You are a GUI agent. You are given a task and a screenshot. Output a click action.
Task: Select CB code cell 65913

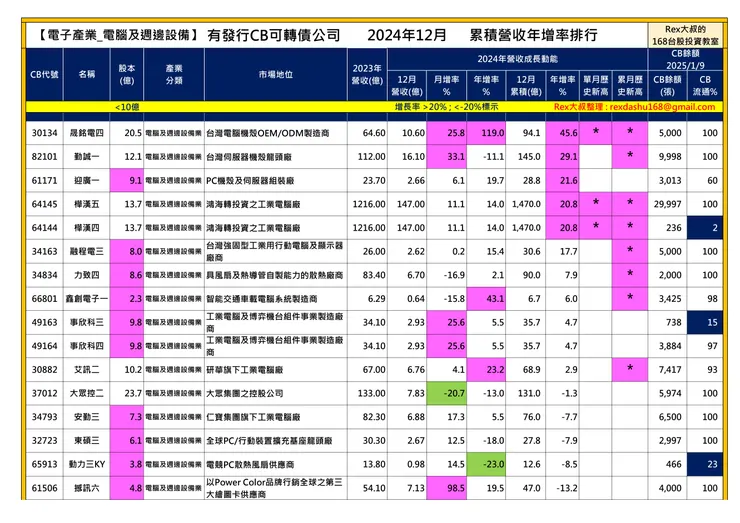tap(44, 464)
